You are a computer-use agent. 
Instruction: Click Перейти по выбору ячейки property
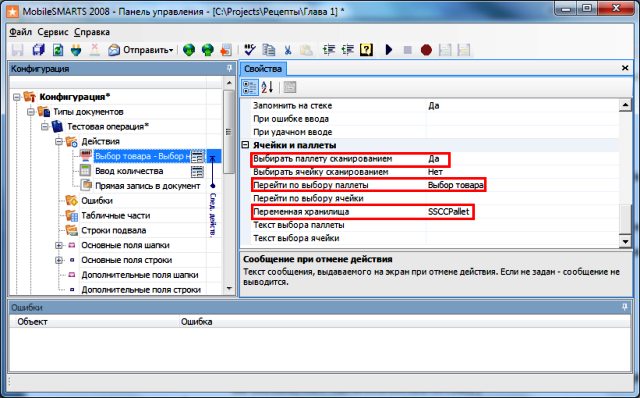coord(308,198)
